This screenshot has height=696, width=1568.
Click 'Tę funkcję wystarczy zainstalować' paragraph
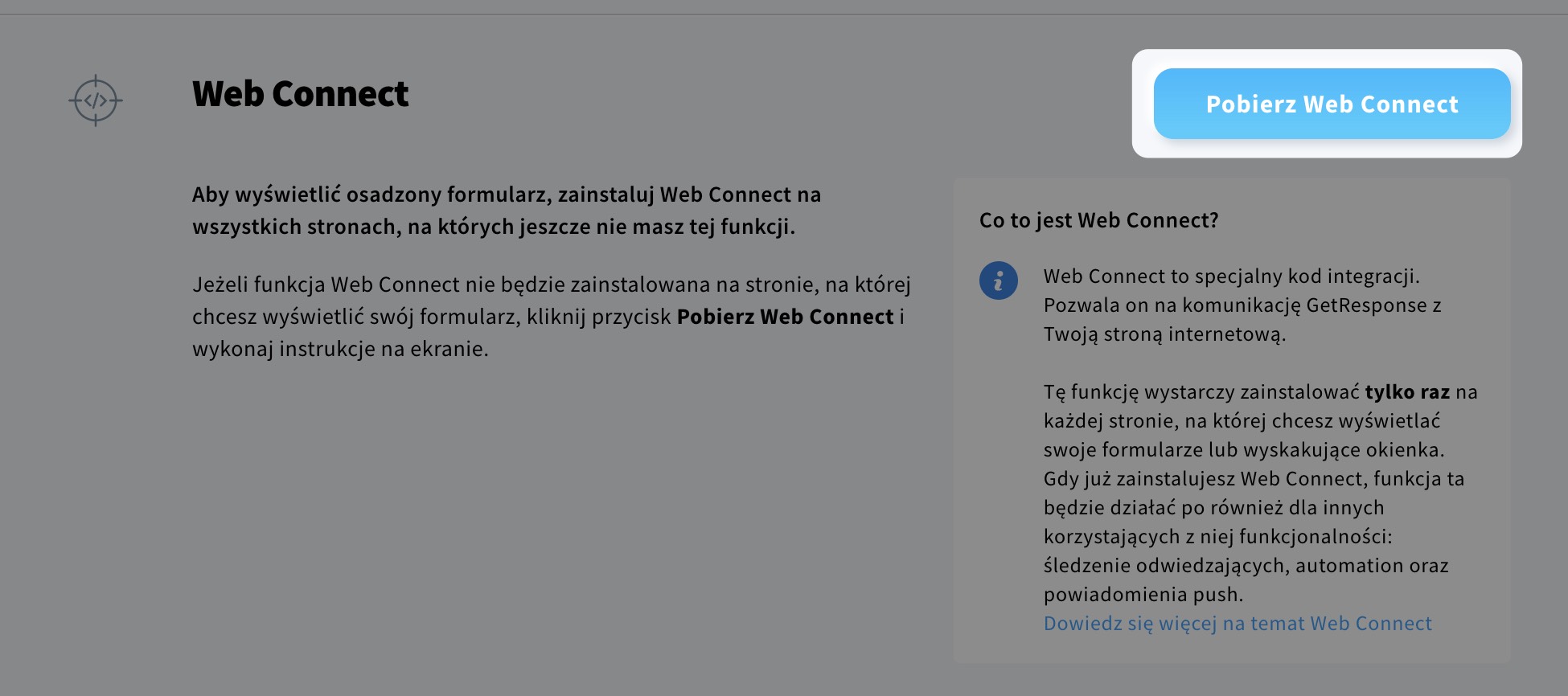[x=1260, y=493]
